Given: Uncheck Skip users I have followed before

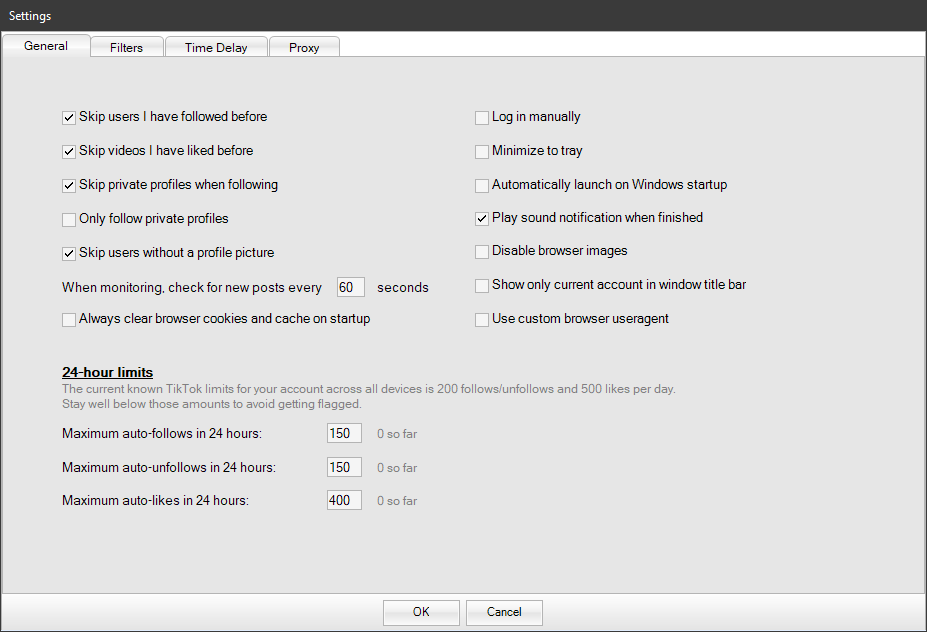Looking at the screenshot, I should pyautogui.click(x=69, y=117).
